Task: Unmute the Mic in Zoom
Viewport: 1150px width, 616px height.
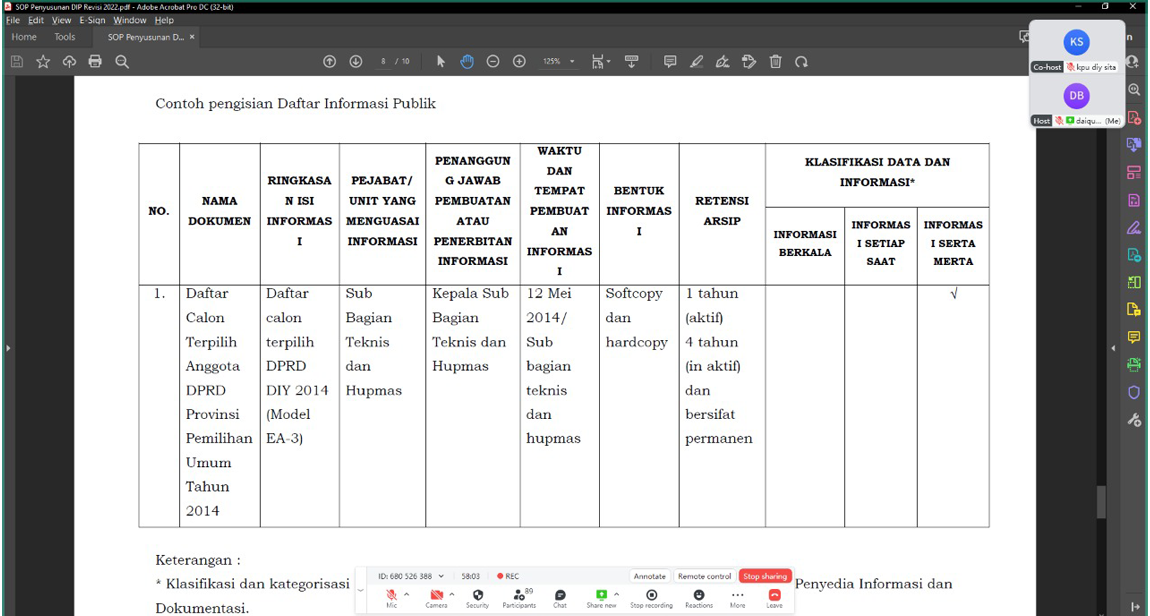Action: tap(391, 595)
